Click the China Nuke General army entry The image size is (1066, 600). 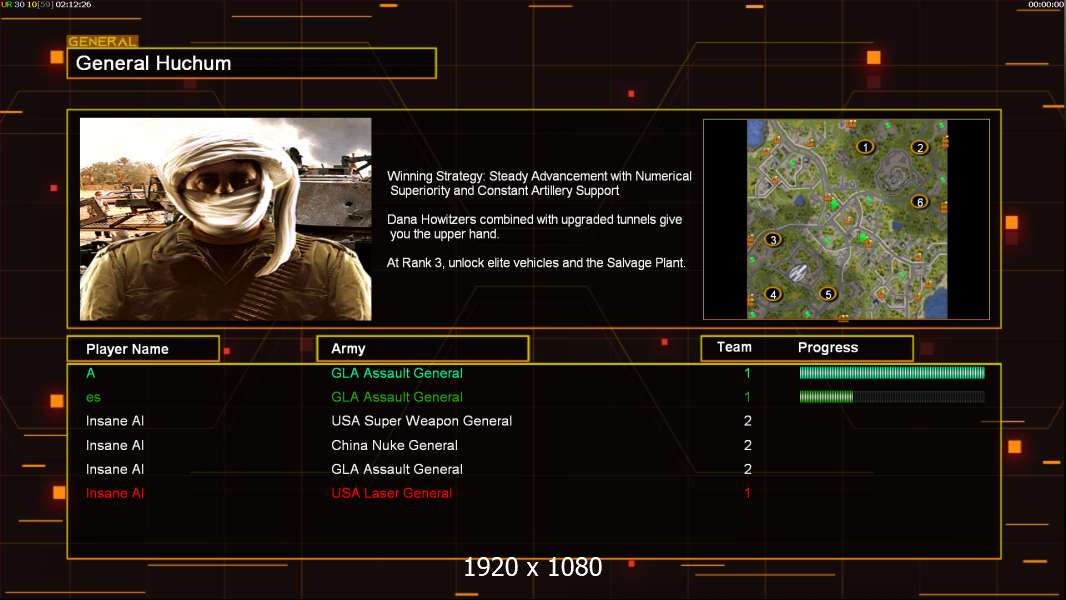click(394, 445)
